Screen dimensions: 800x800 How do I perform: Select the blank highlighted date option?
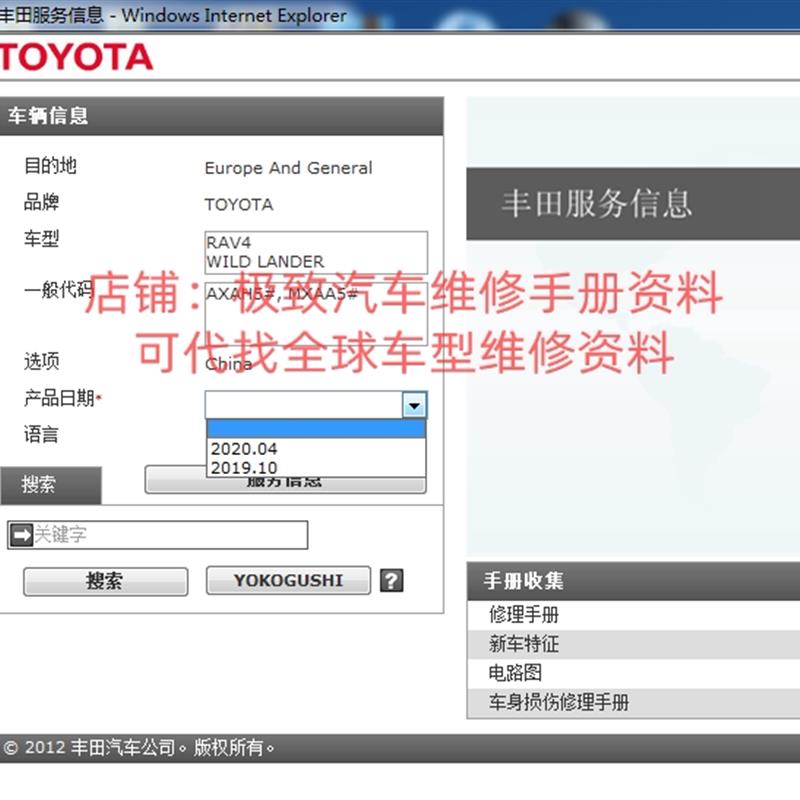(x=316, y=429)
